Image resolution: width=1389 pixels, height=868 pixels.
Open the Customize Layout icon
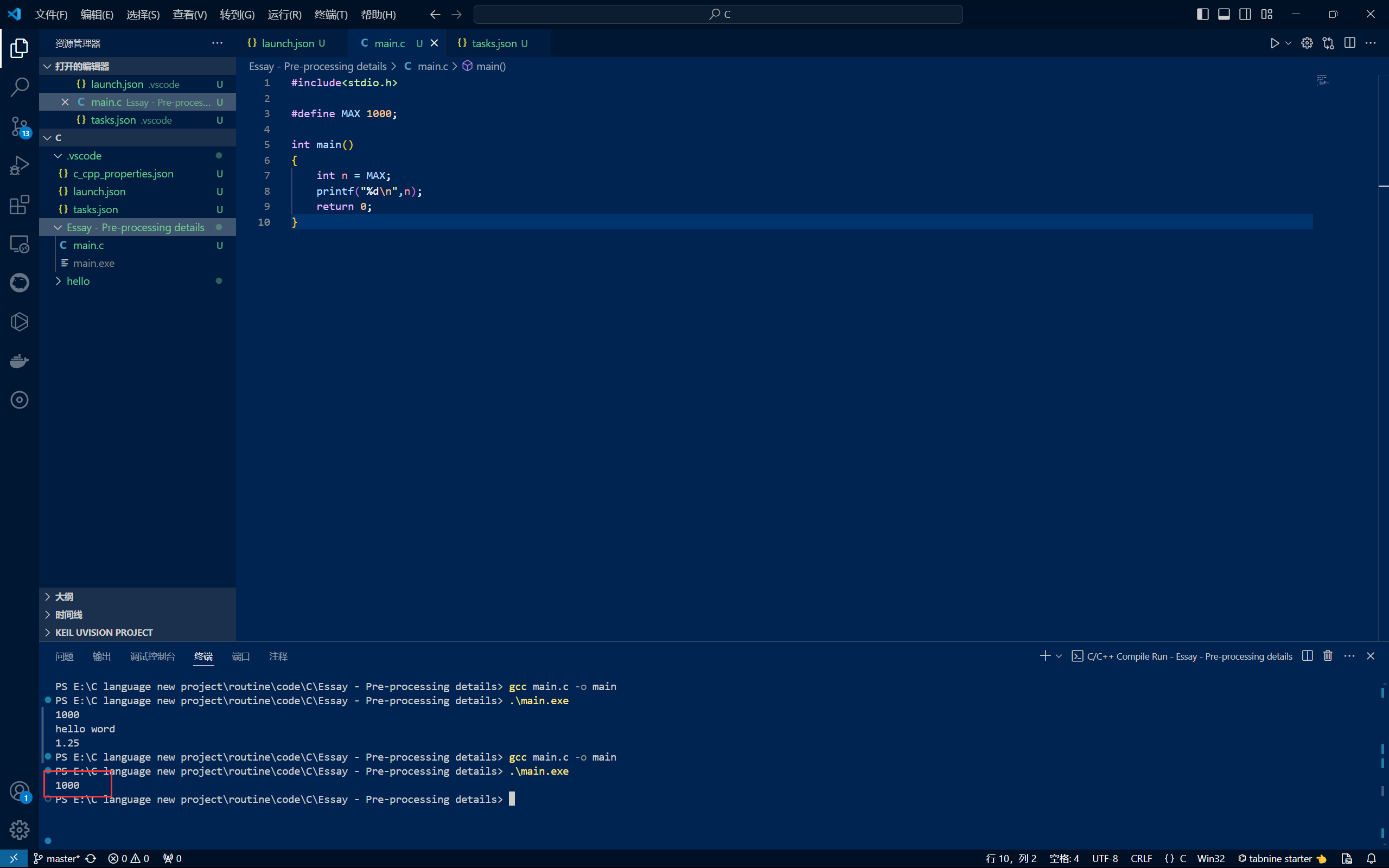point(1267,14)
